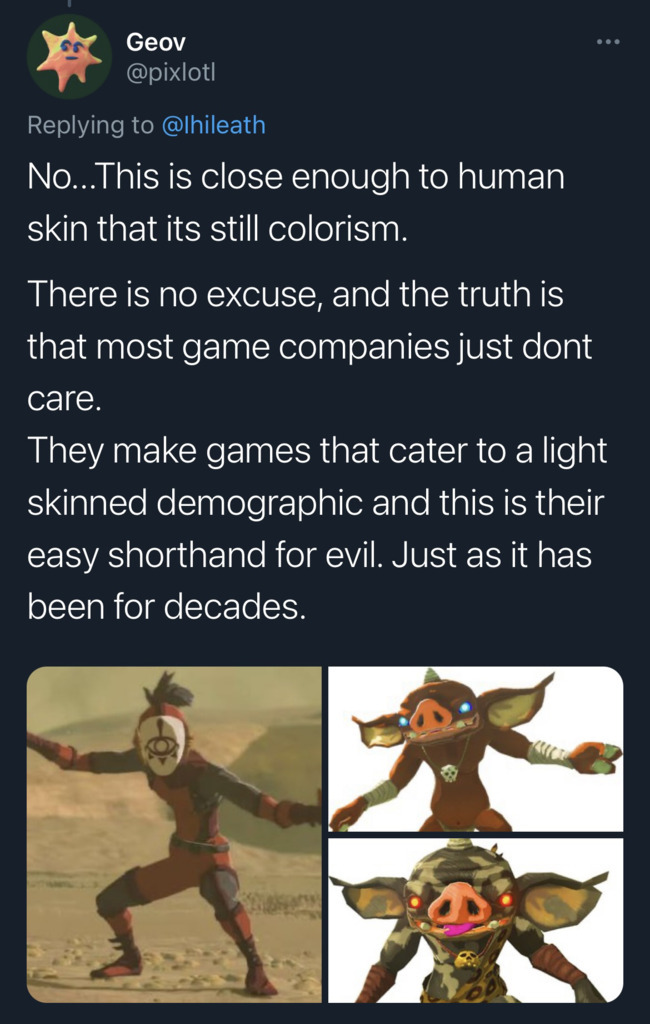
Task: Open the Geov display name profile
Action: 156,42
